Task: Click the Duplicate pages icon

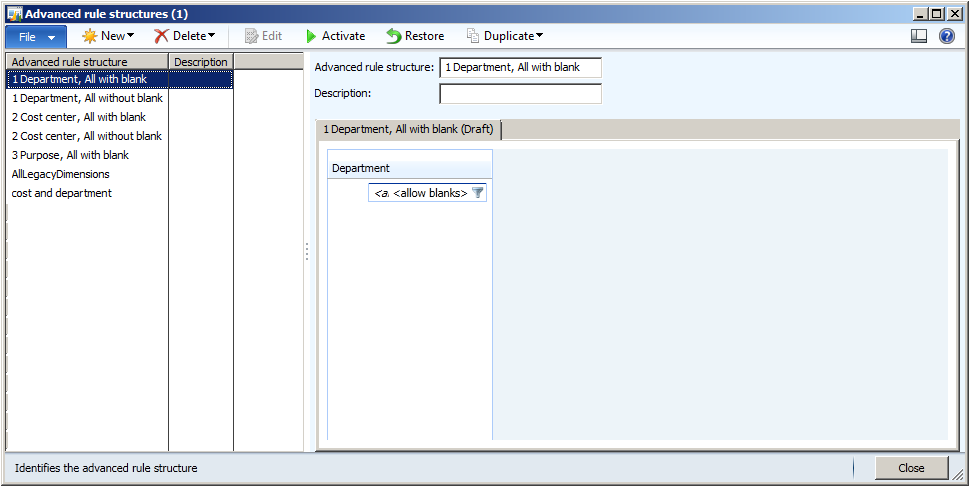Action: pos(473,36)
